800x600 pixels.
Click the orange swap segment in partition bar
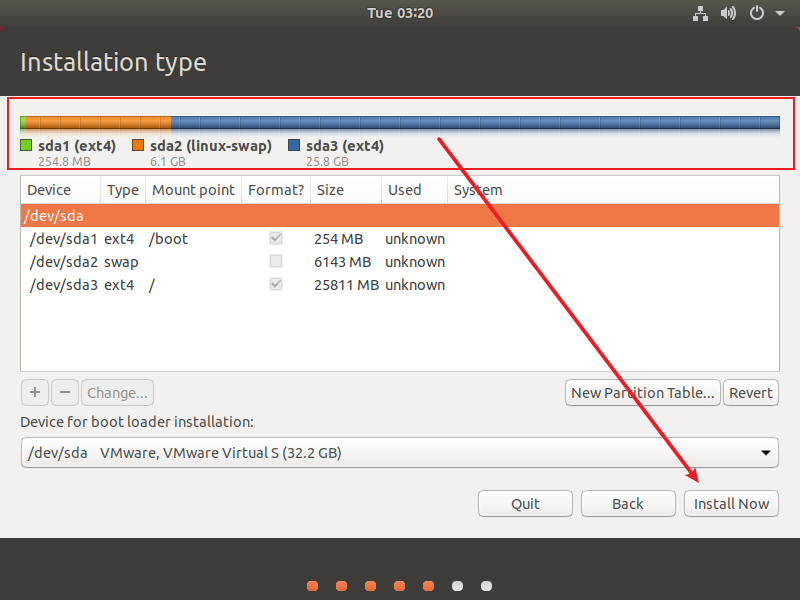pyautogui.click(x=98, y=122)
